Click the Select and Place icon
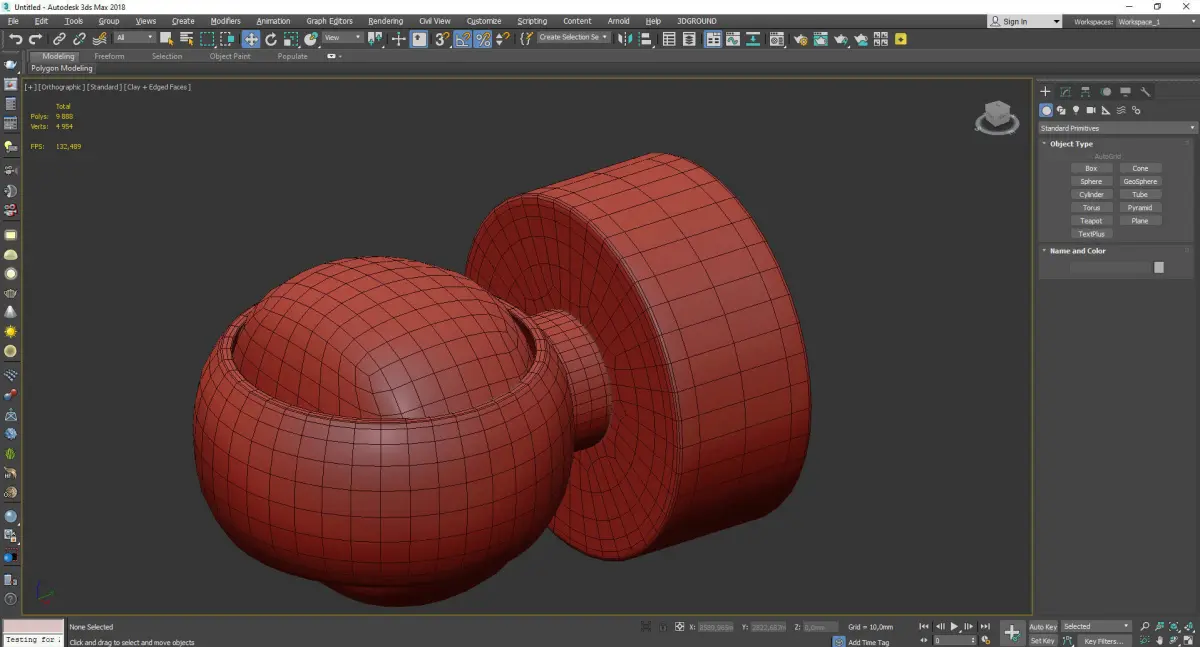Viewport: 1200px width, 647px height. [x=311, y=39]
